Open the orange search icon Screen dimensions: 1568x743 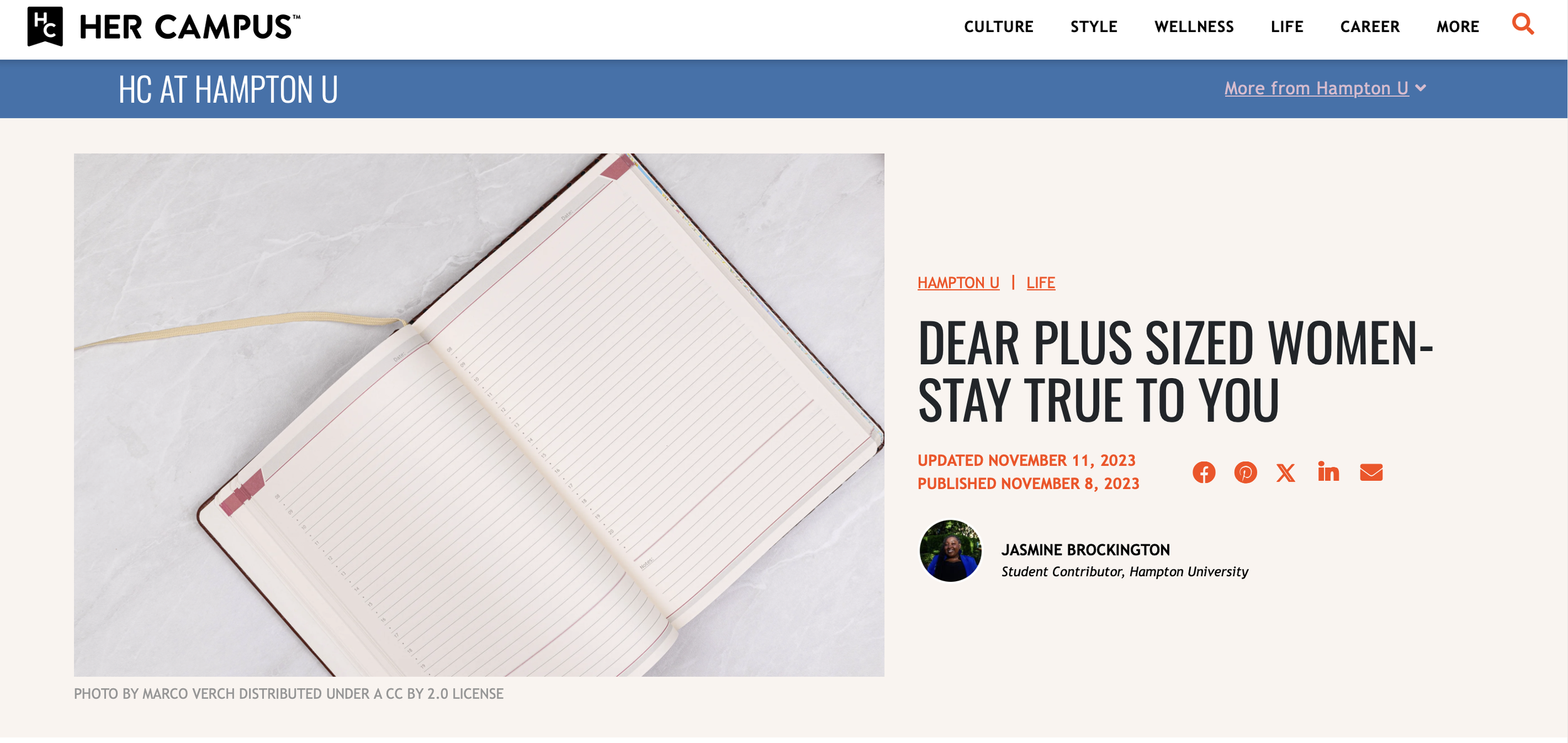(x=1522, y=24)
